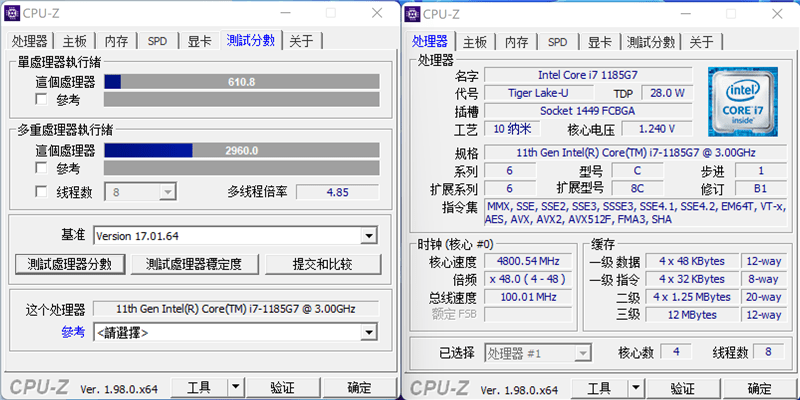800x400 pixels.
Task: Open 主板 tab in right window
Action: (x=475, y=41)
